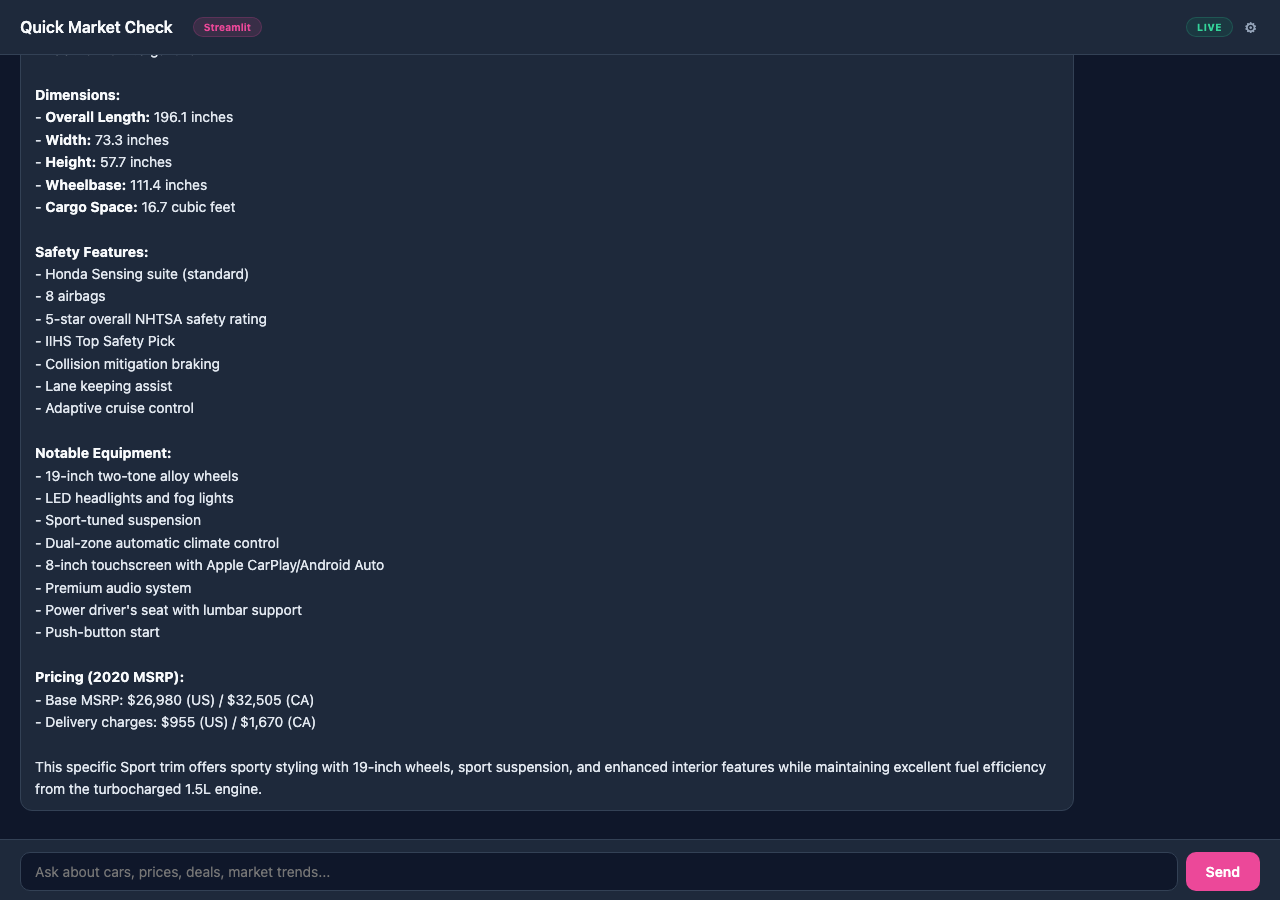The width and height of the screenshot is (1280, 900).
Task: Click the Streamlit framework pill label
Action: (x=227, y=27)
